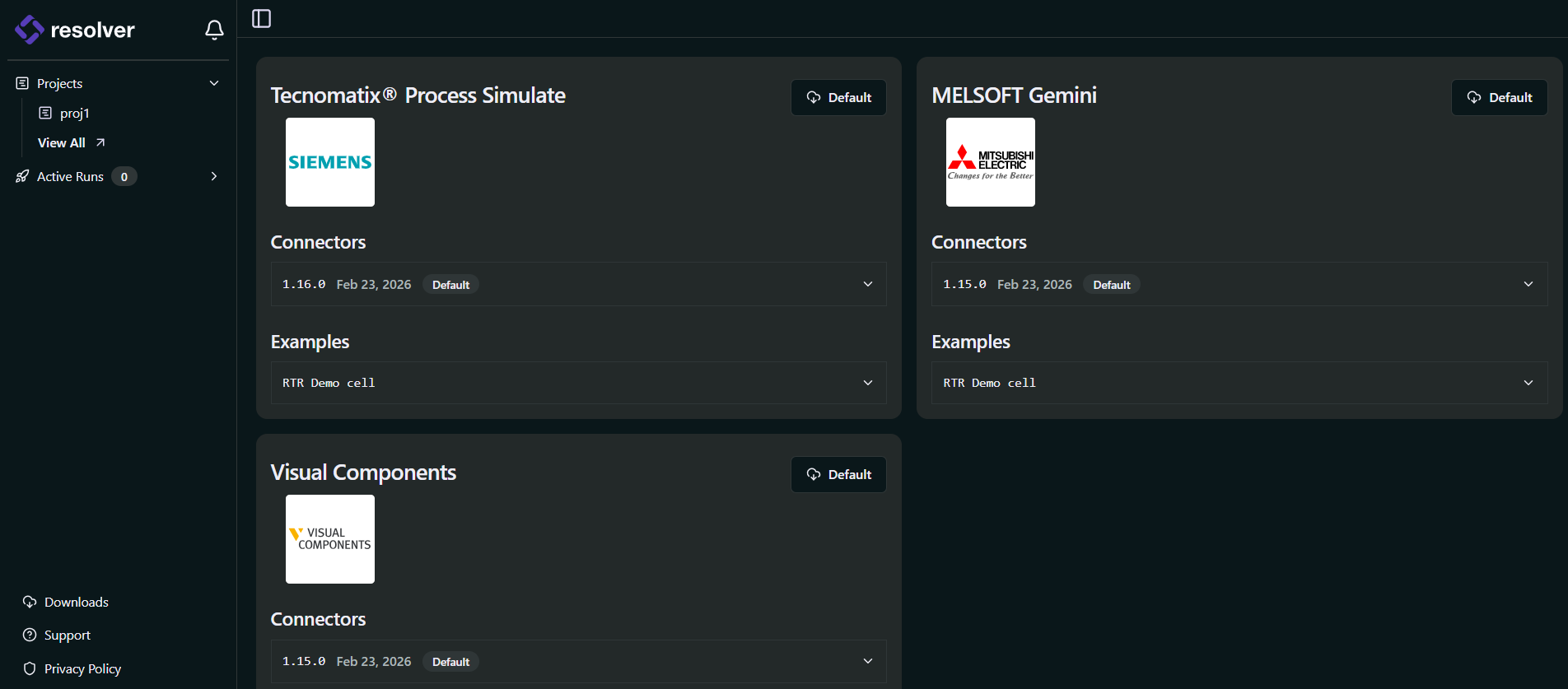Click the Privacy Policy shield icon
Screen dimensions: 1568x689
[x=30, y=668]
